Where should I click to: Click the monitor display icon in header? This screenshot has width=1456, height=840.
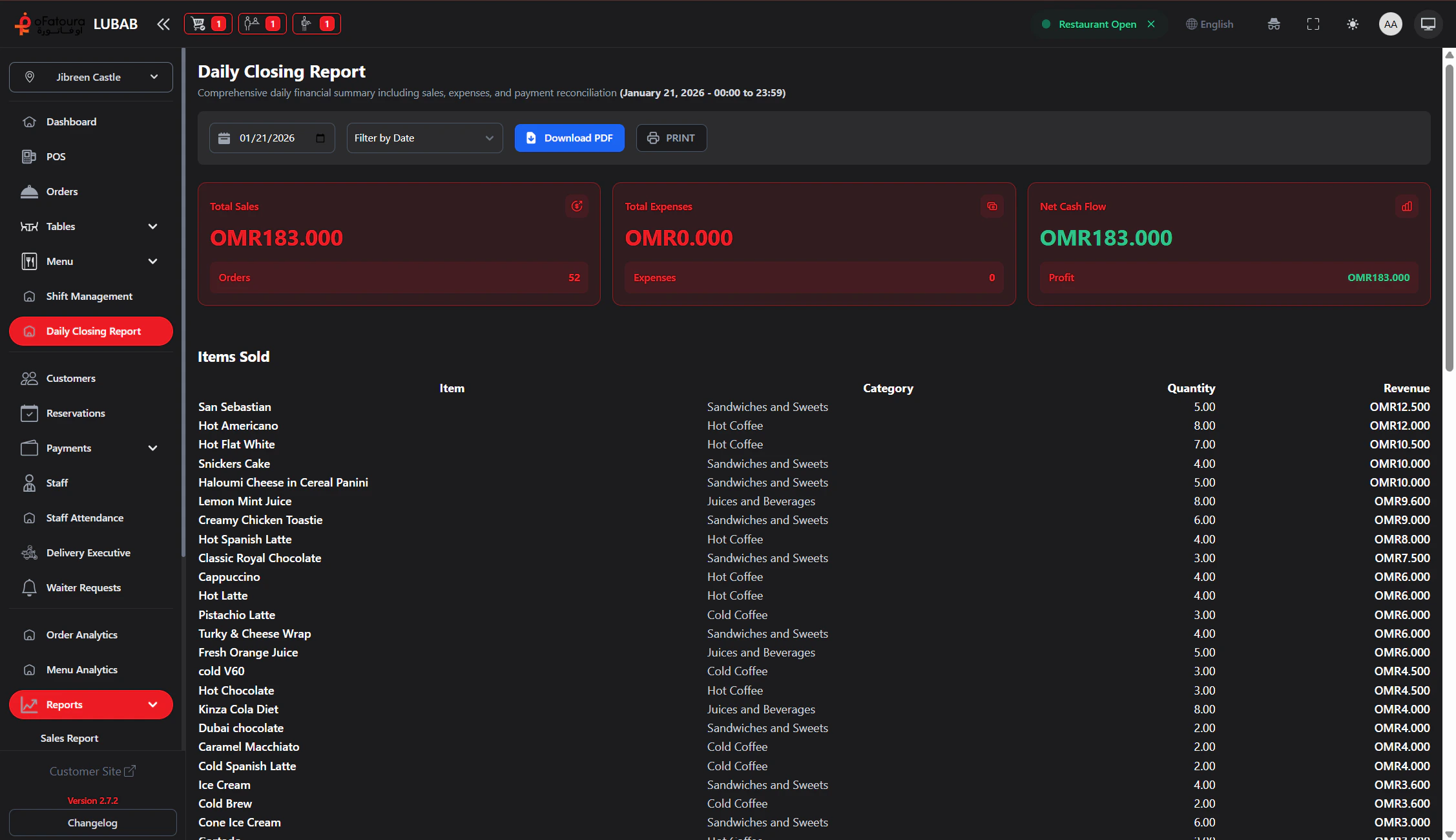[x=1428, y=24]
